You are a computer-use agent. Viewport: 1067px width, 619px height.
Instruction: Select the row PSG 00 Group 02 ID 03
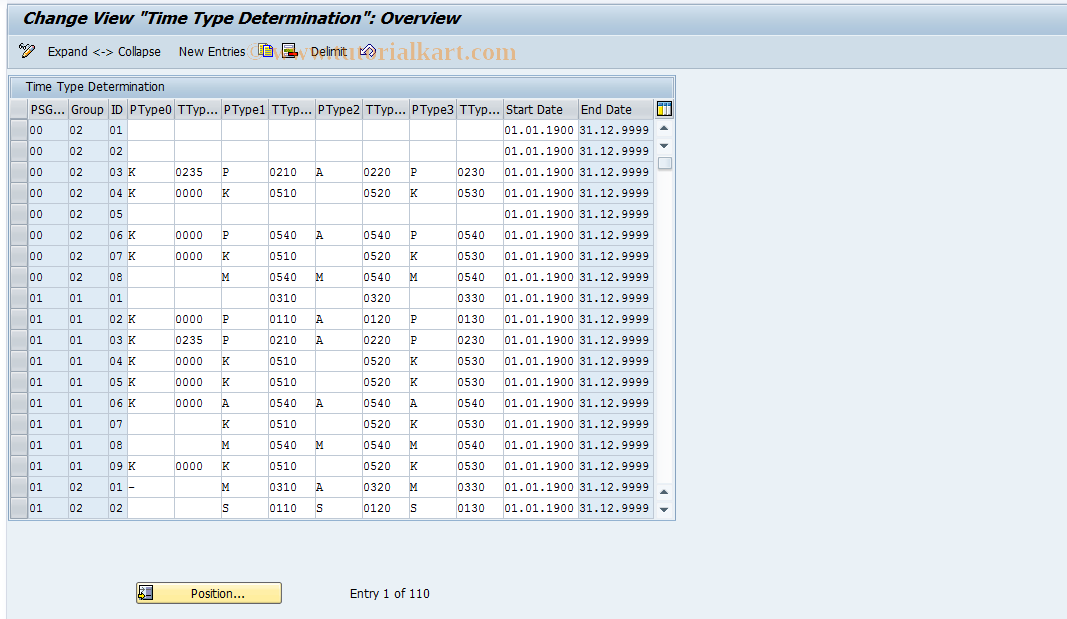click(x=19, y=172)
